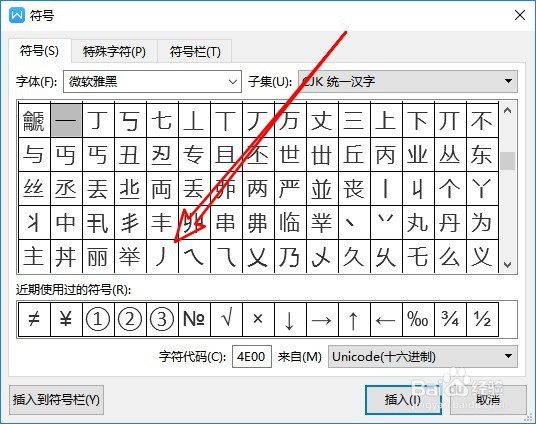536x424 pixels.
Task: Pick the character 乃 in the grid
Action: coord(291,256)
